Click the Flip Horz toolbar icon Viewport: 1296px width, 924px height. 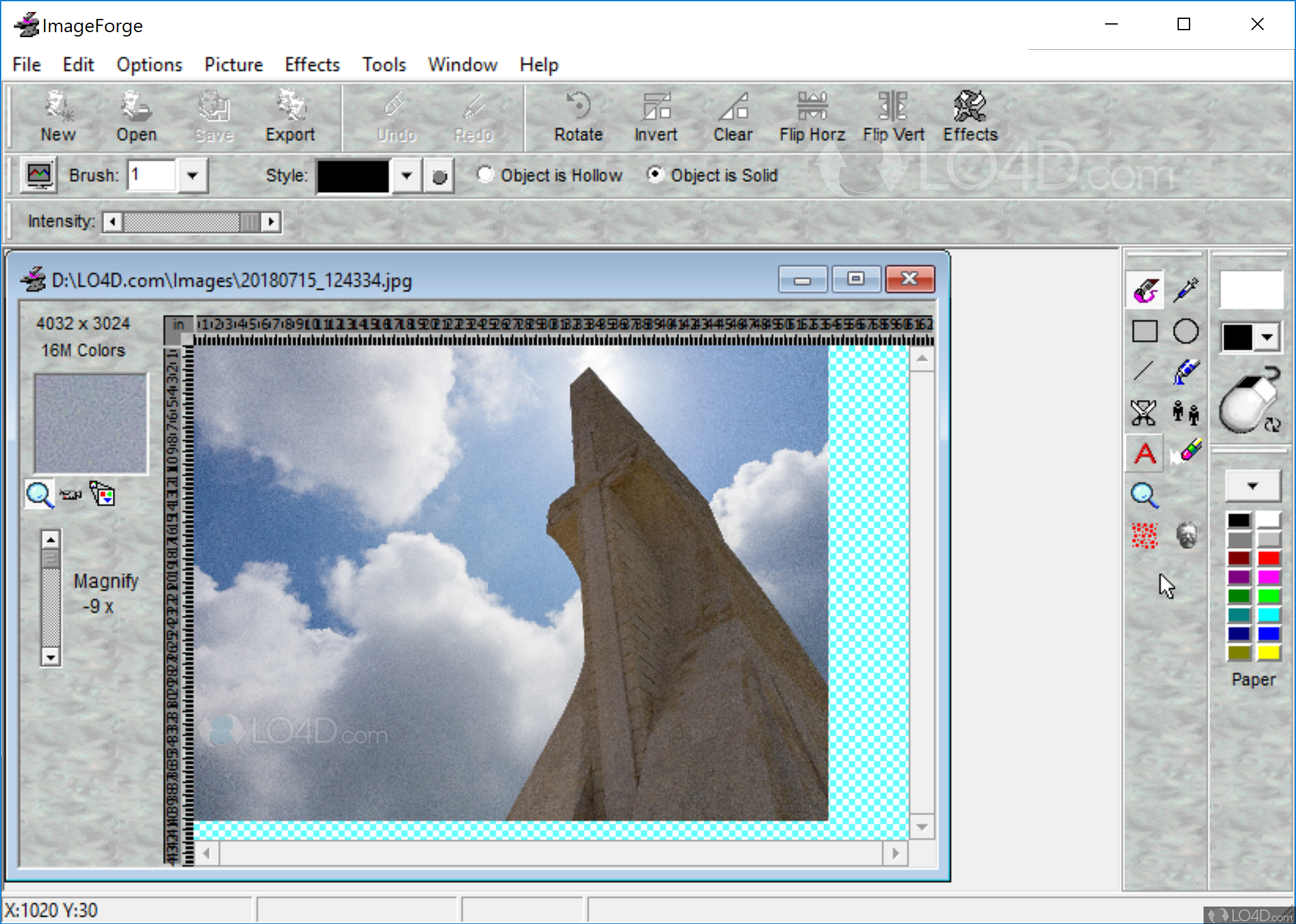(811, 117)
